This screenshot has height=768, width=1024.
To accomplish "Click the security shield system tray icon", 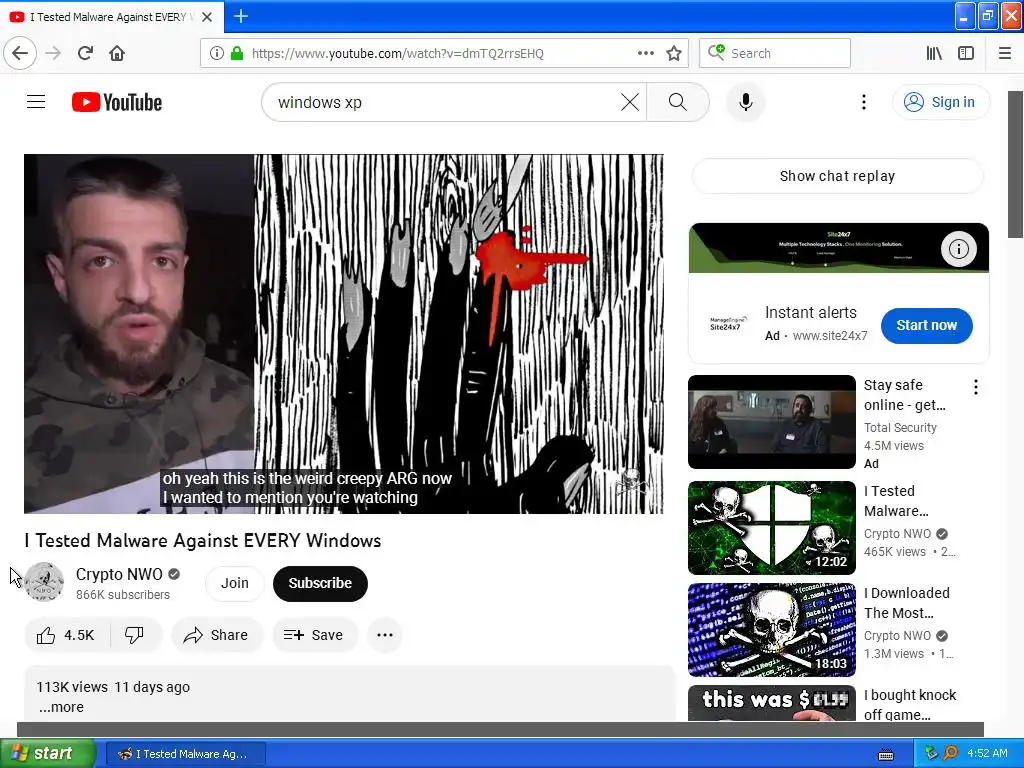I will click(x=931, y=753).
